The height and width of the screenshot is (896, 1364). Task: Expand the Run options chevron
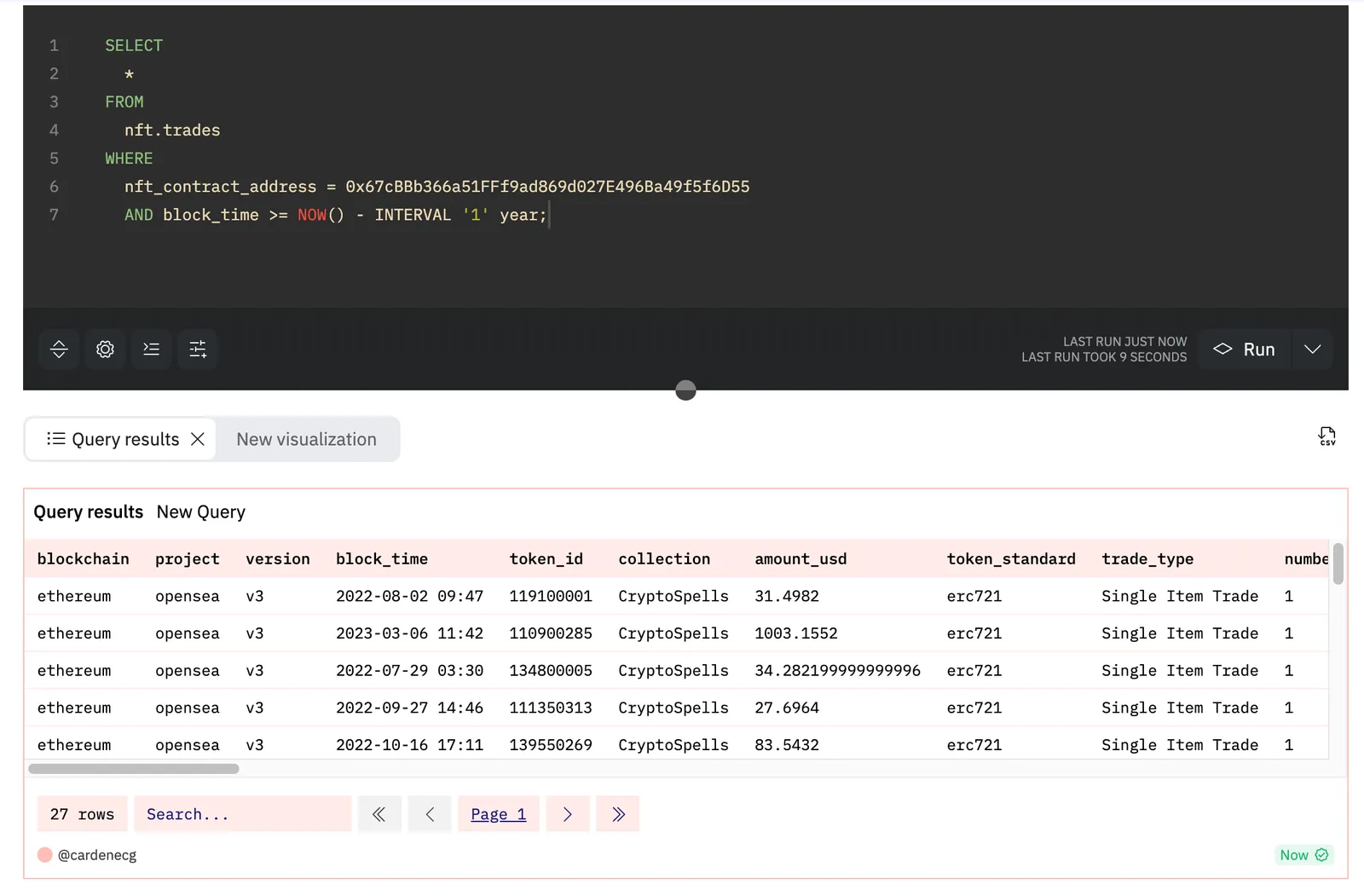[1313, 350]
